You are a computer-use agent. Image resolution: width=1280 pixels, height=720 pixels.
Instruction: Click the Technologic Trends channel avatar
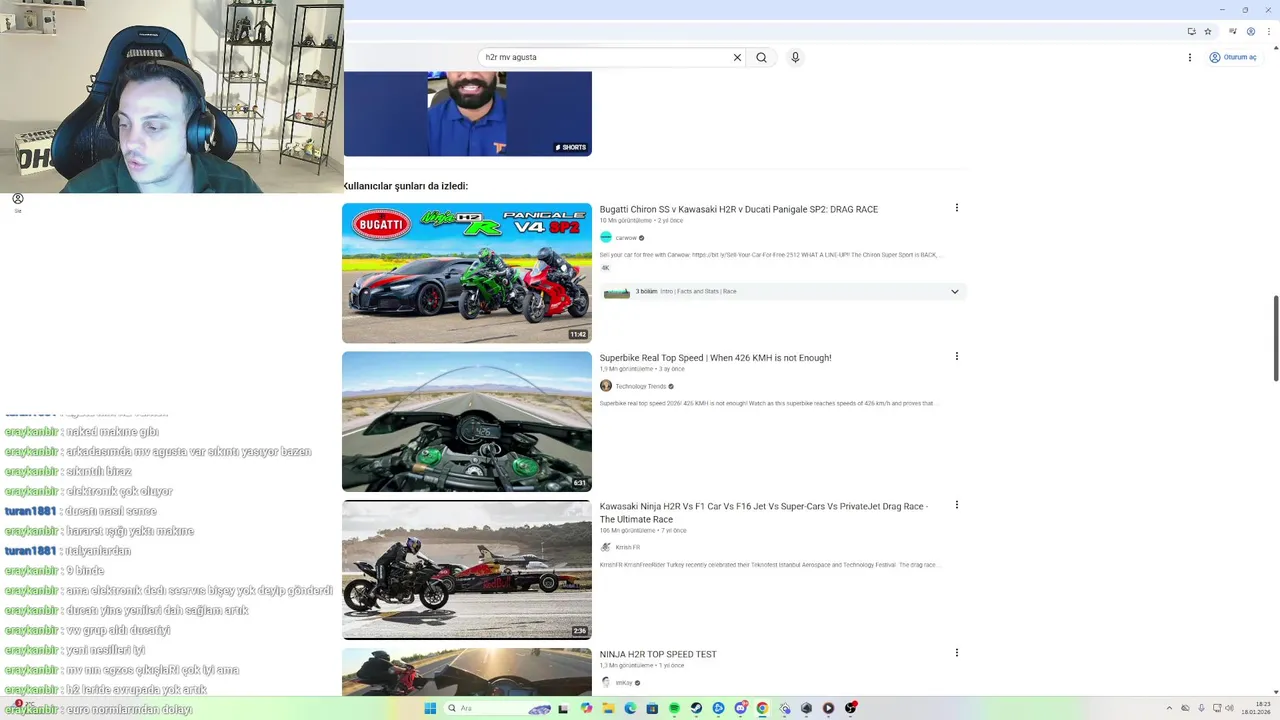point(606,386)
